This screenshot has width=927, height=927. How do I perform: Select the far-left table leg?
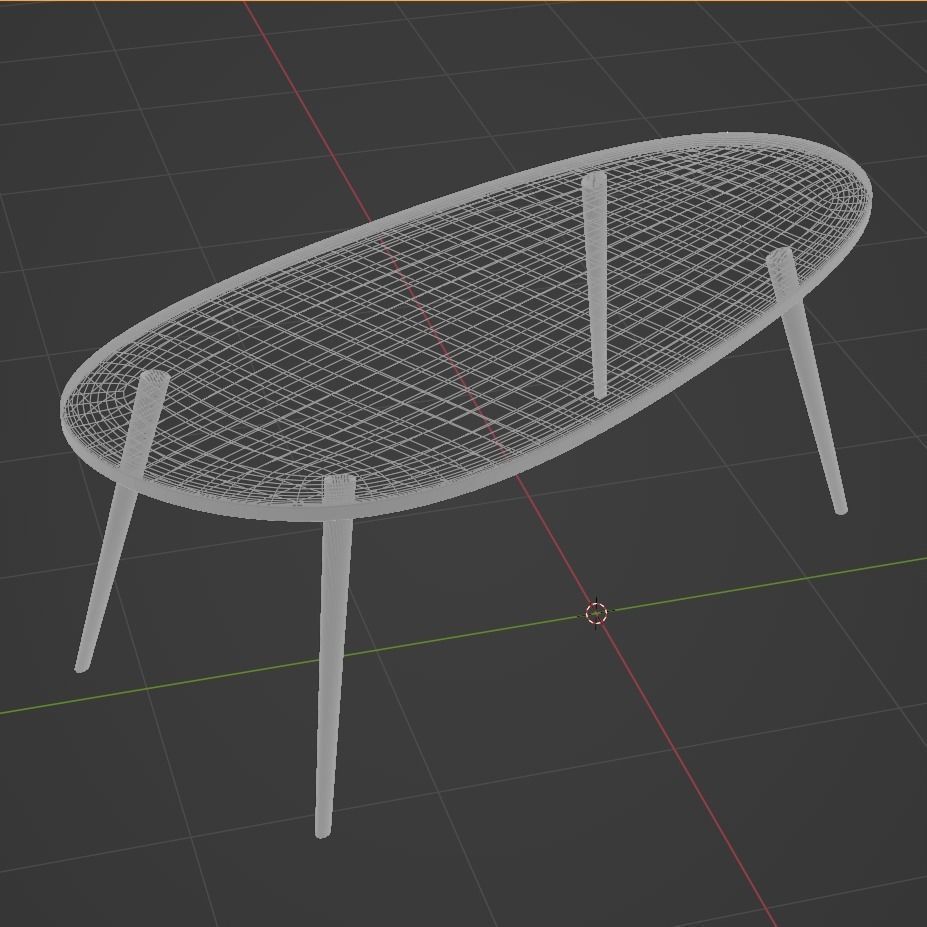click(121, 521)
